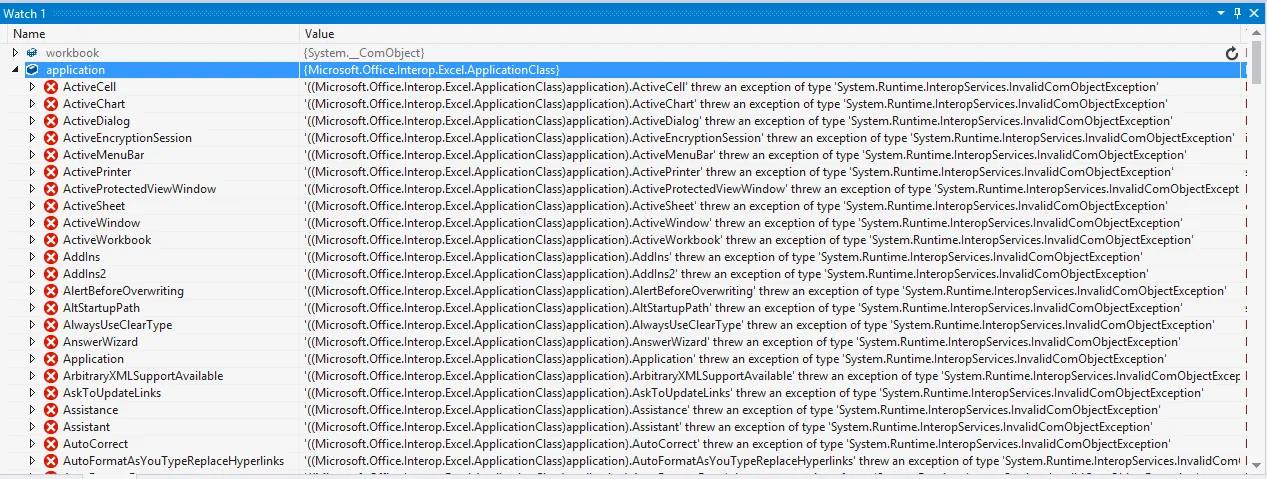Click the error icon beside ActiveWorkbook
This screenshot has width=1267, height=479.
point(51,240)
